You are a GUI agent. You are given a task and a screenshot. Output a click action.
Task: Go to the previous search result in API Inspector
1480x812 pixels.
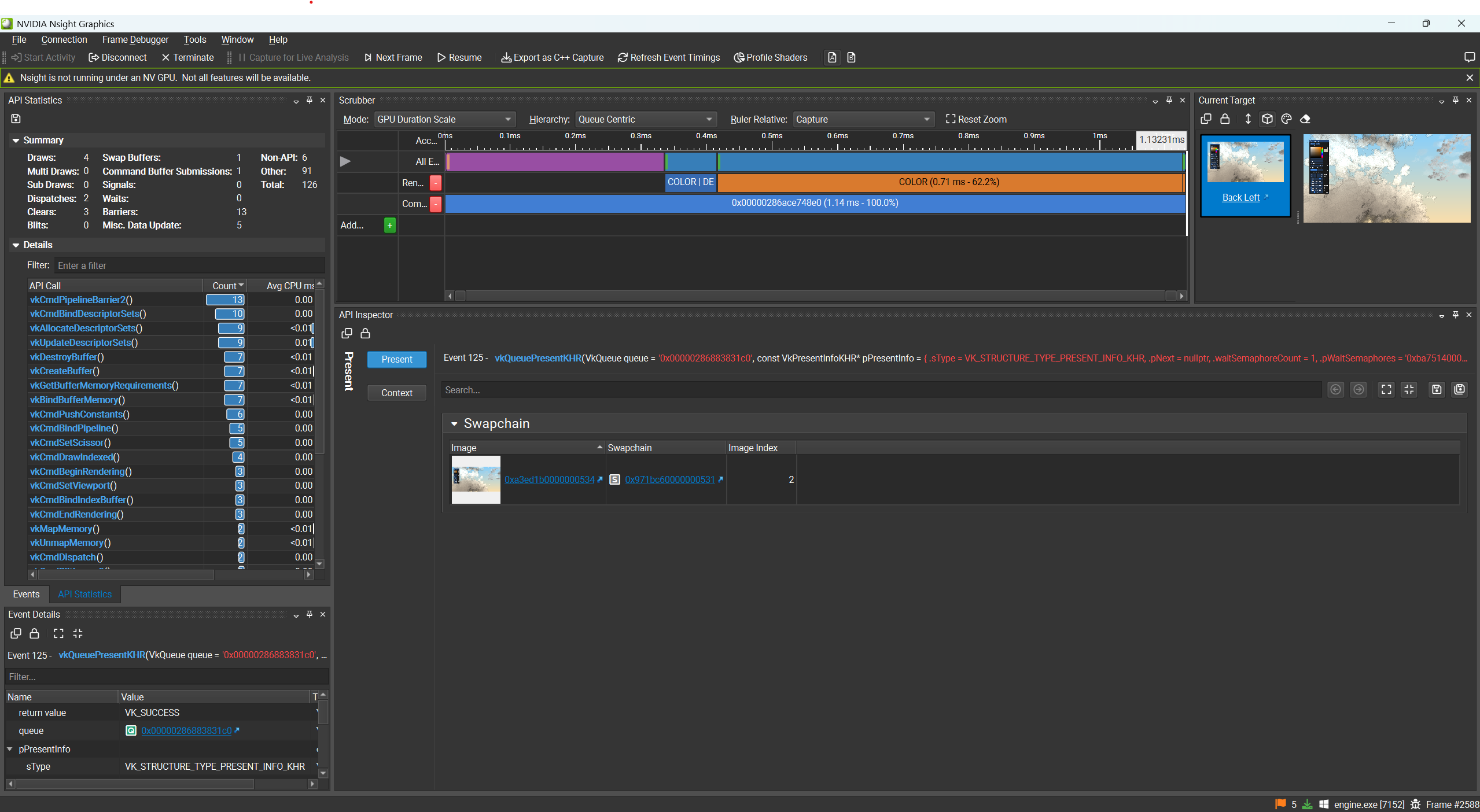click(x=1335, y=389)
